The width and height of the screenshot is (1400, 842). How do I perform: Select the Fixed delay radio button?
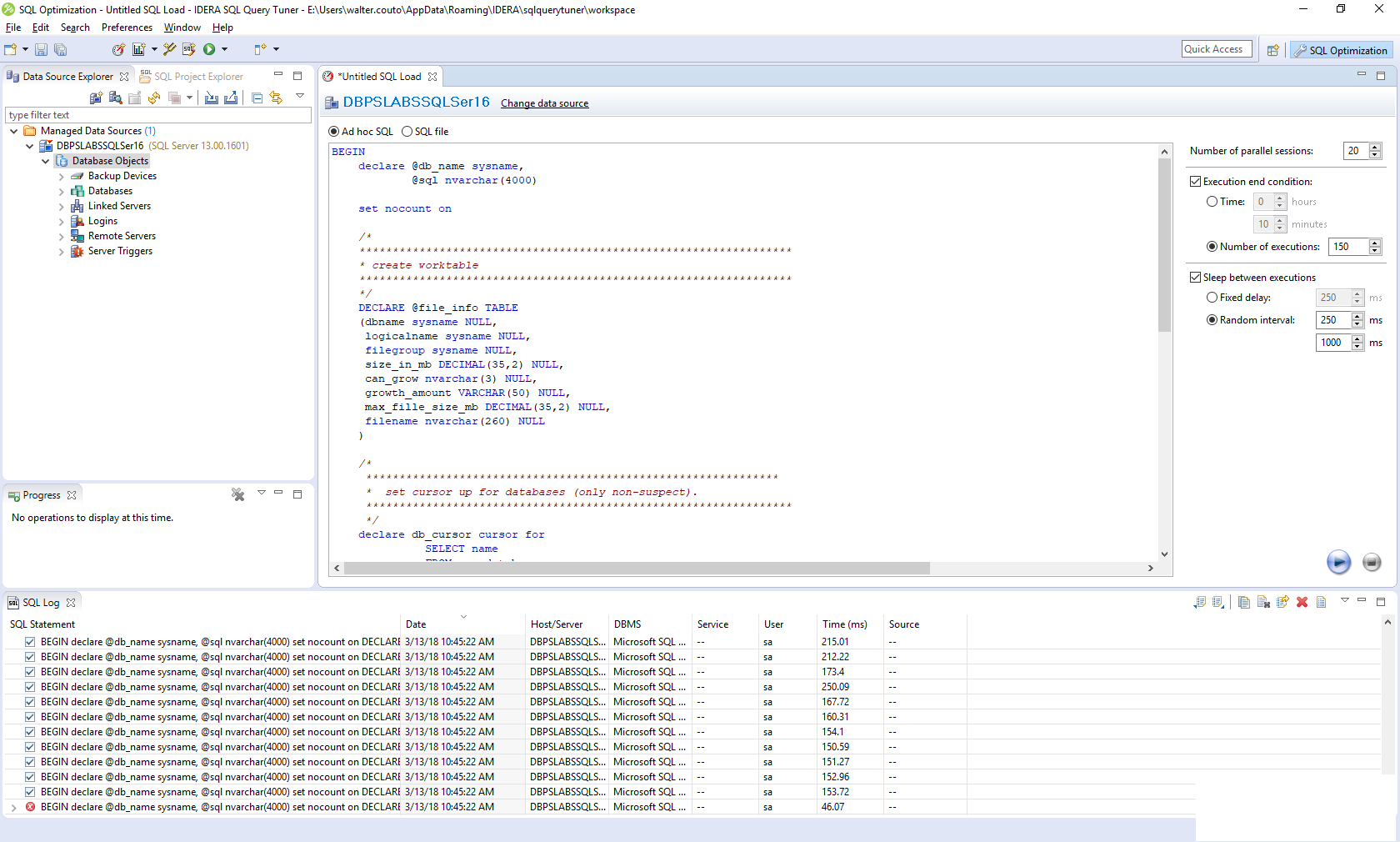(1212, 298)
